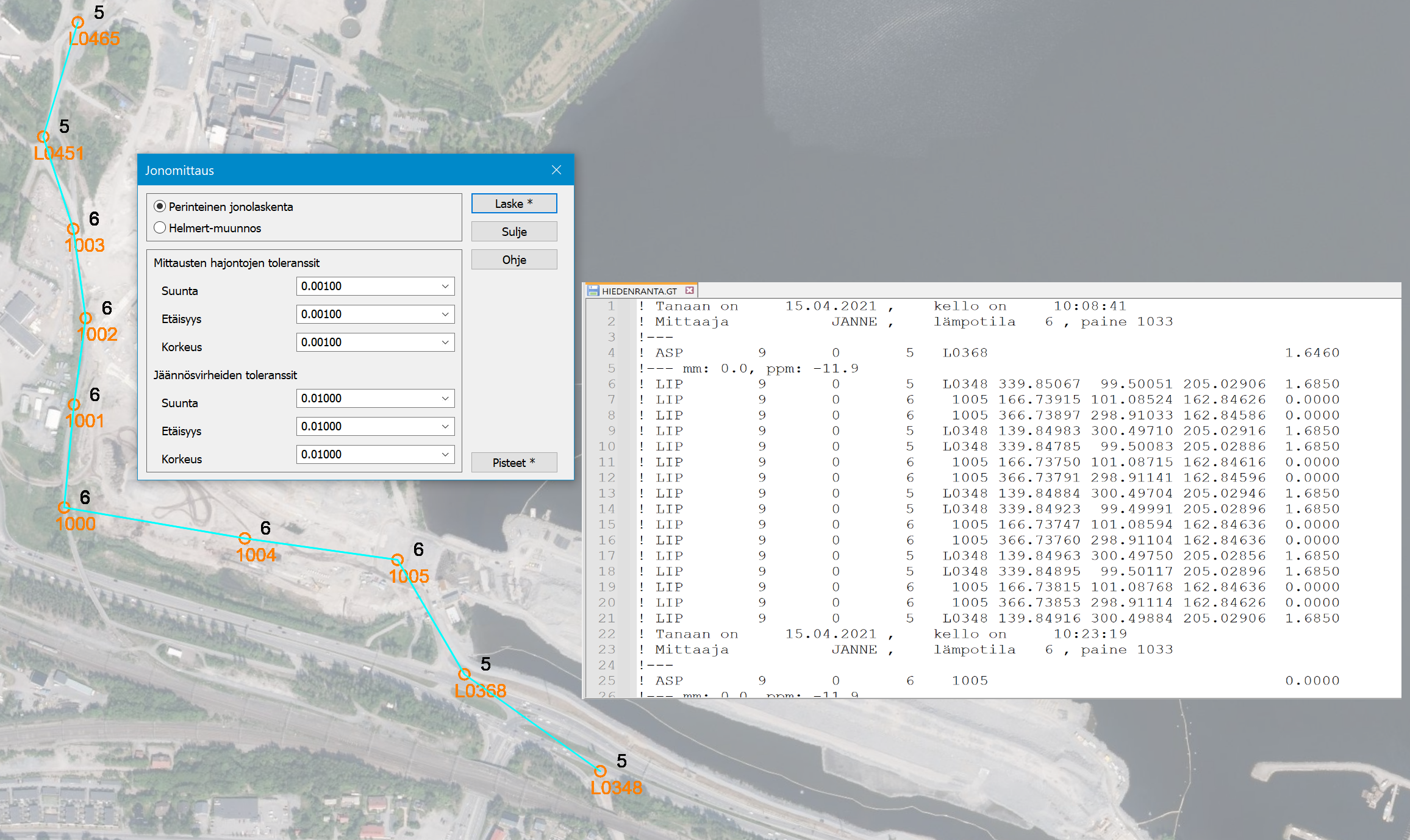Screen dimensions: 1410x840
Task: Select station marker 1000 on map
Action: point(64,507)
